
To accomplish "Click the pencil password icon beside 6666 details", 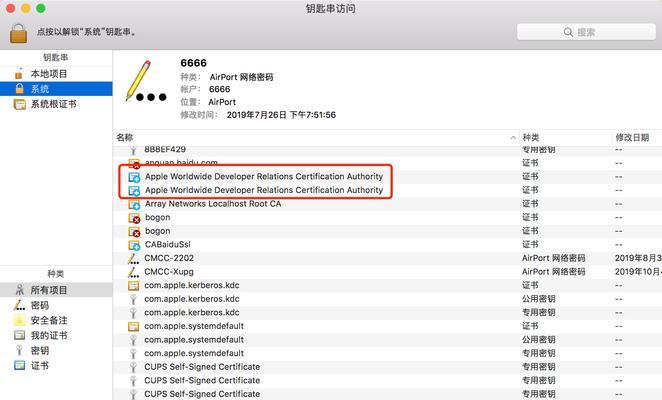I will point(146,82).
